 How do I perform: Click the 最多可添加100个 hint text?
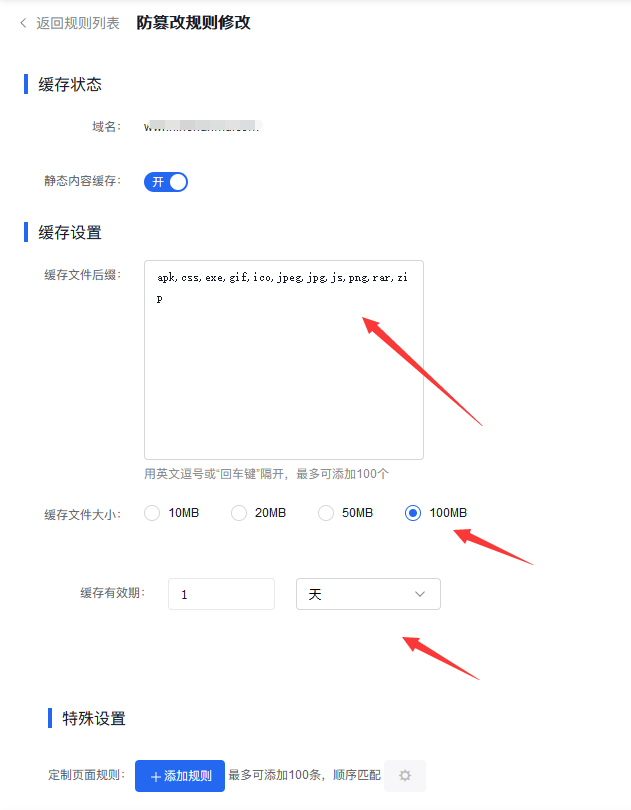pyautogui.click(x=342, y=474)
